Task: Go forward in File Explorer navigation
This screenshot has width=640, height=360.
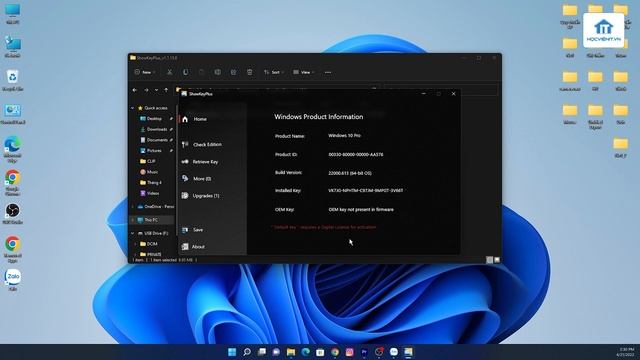Action: (x=146, y=90)
